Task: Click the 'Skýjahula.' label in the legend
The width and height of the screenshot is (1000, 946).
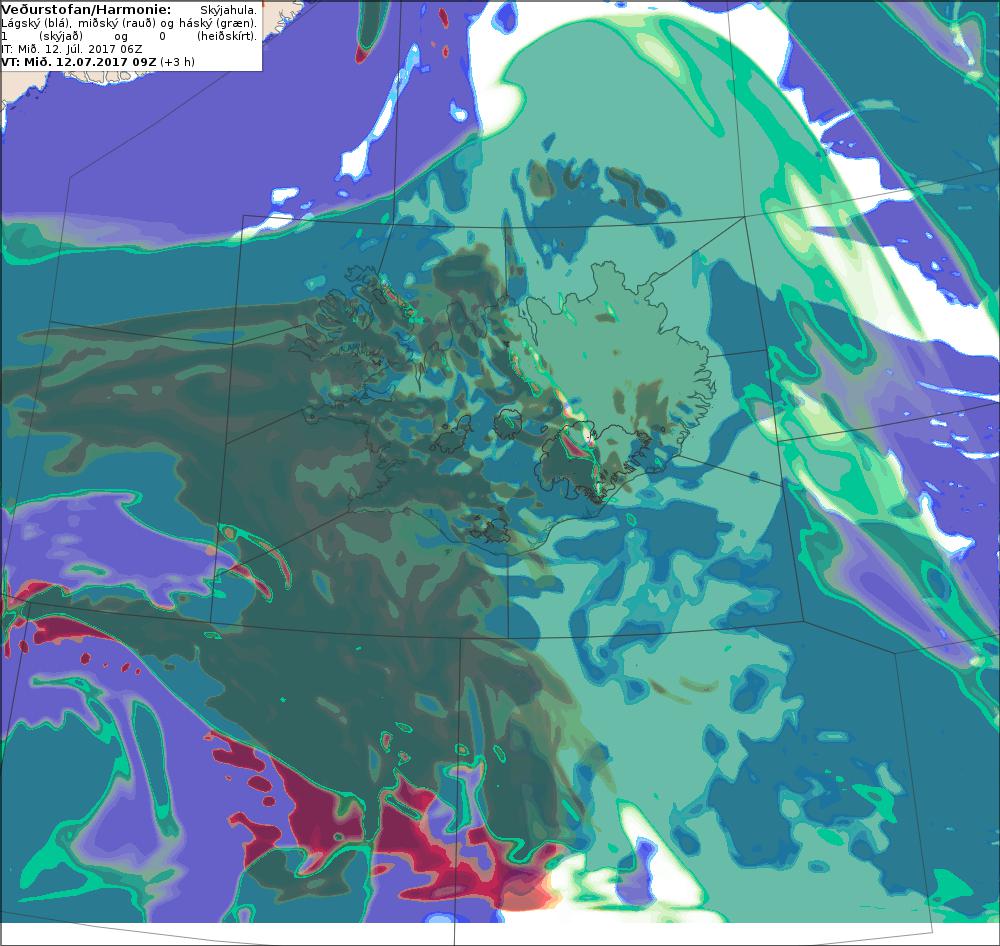Action: point(228,10)
